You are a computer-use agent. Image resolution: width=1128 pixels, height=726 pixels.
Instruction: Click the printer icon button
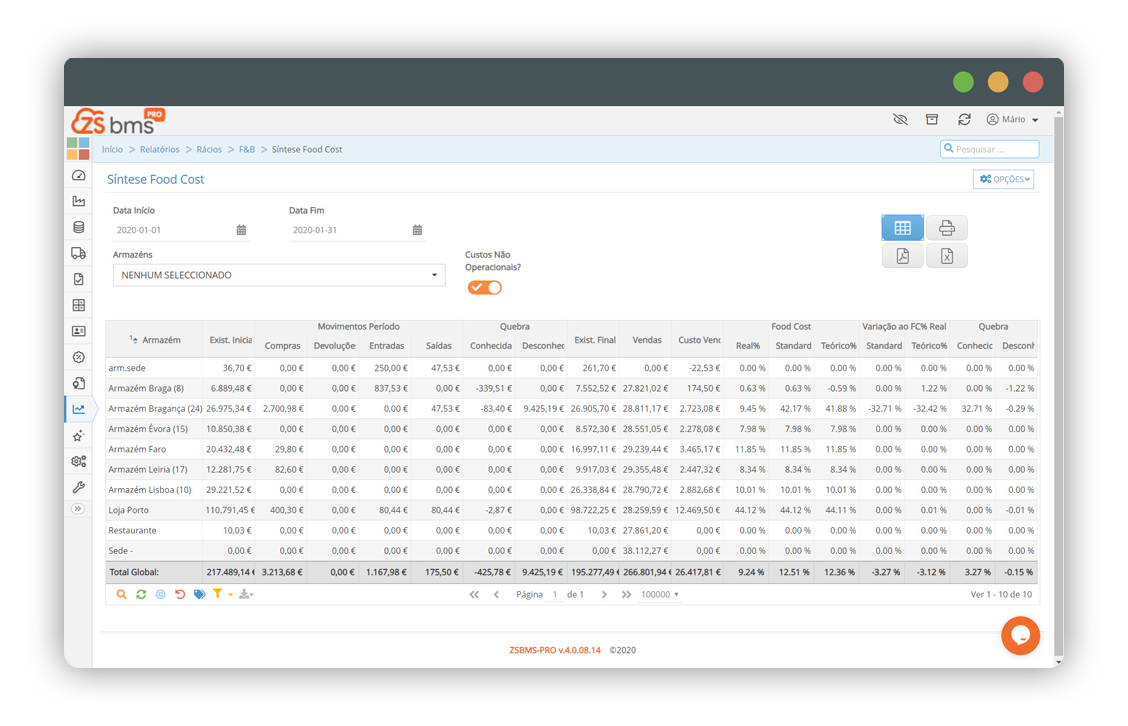[946, 228]
